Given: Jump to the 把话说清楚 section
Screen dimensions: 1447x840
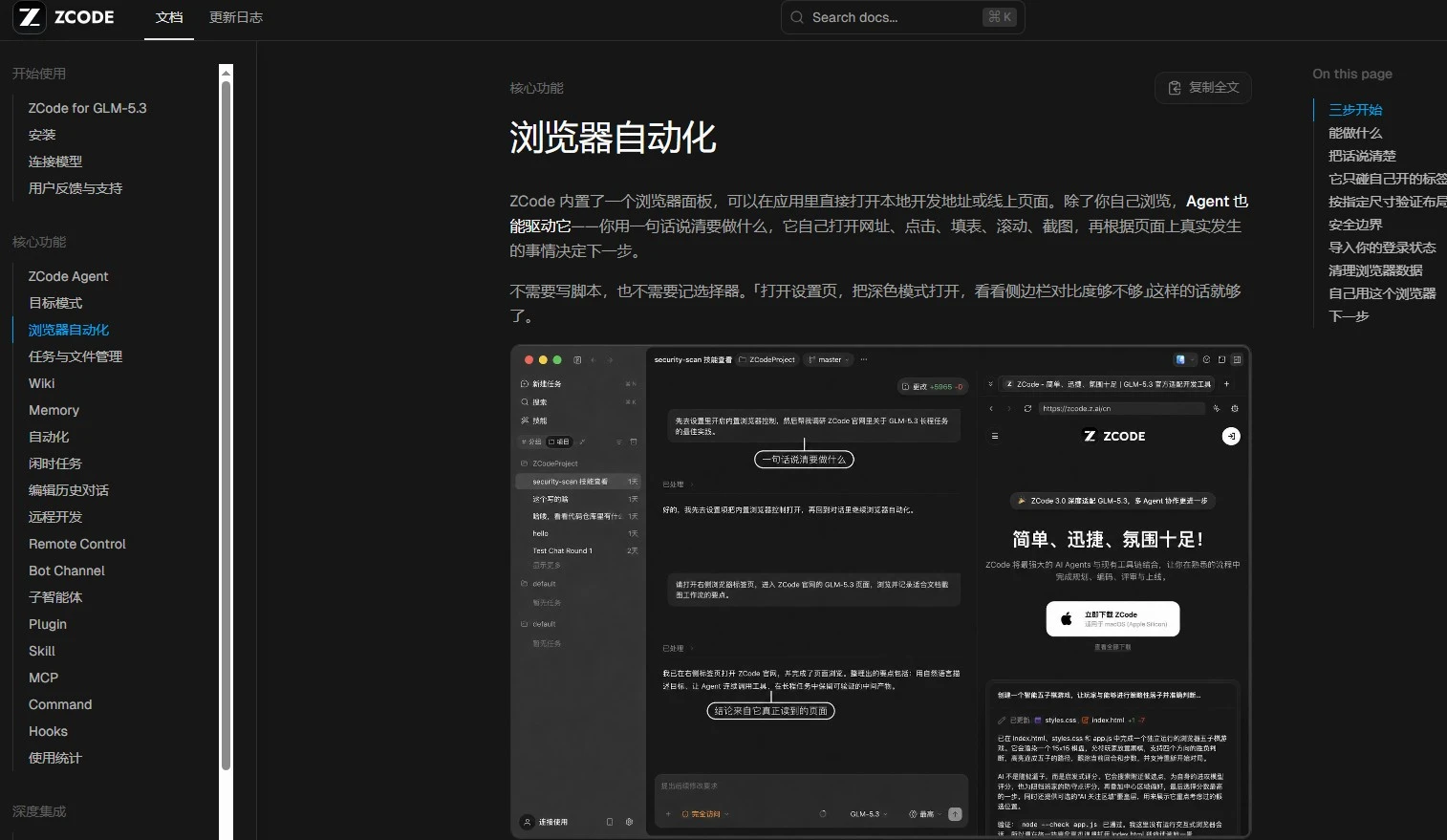Looking at the screenshot, I should click(x=1362, y=156).
